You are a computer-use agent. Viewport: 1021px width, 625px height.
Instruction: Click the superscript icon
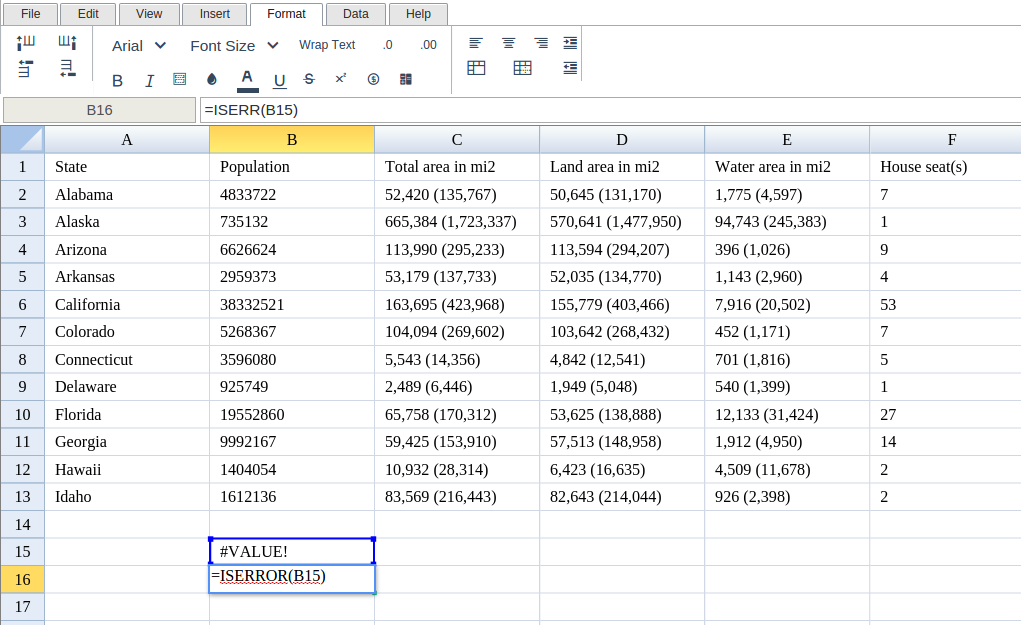pyautogui.click(x=341, y=79)
